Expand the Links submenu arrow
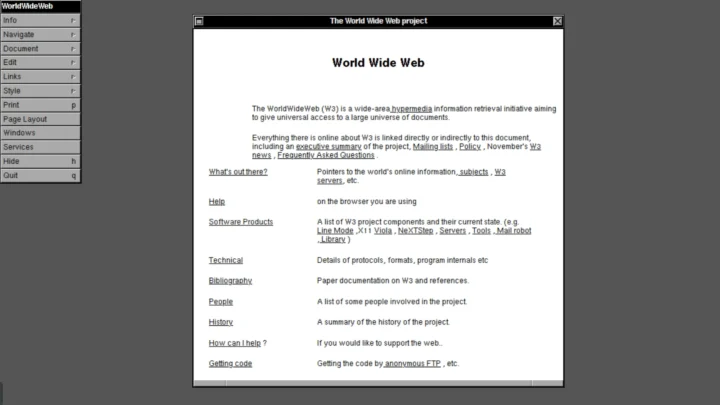This screenshot has width=720, height=405. point(73,77)
